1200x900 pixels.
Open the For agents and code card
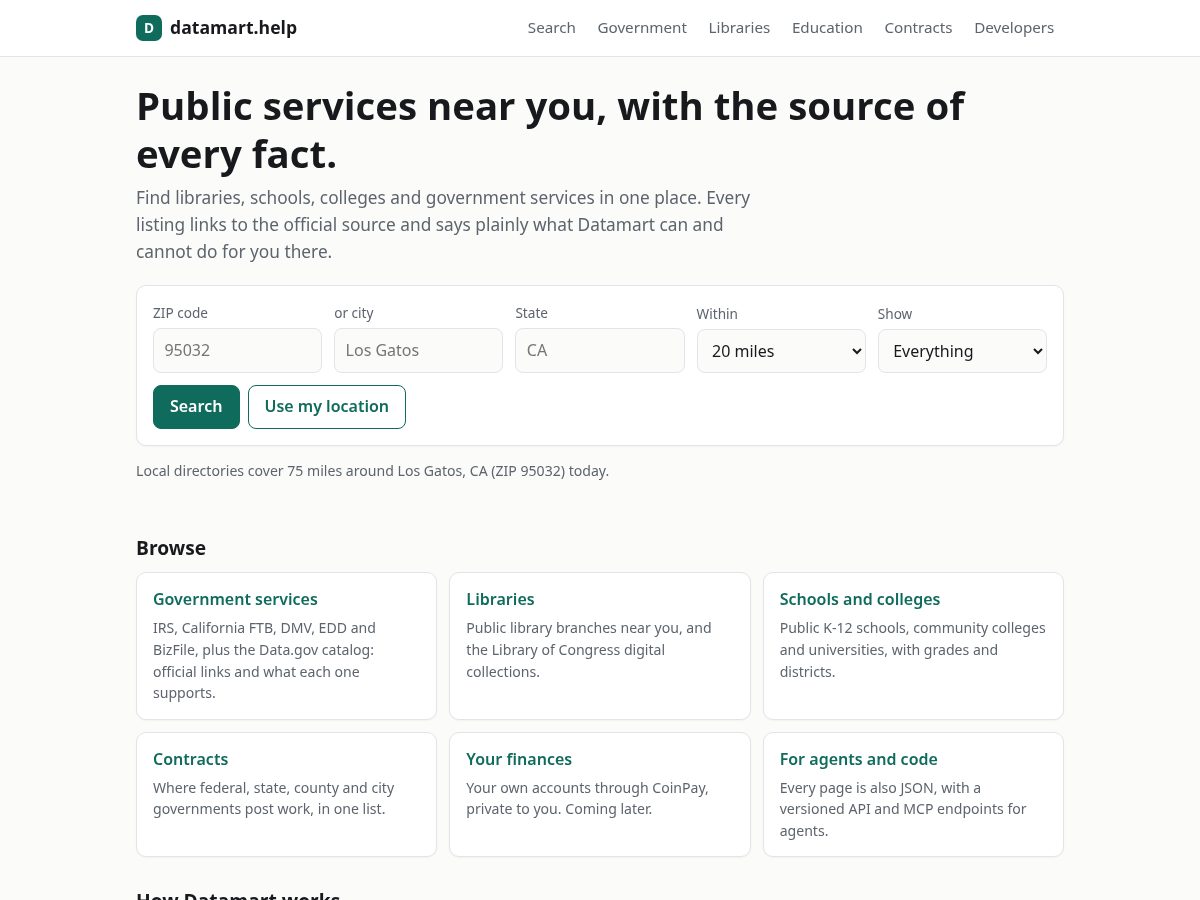(913, 795)
